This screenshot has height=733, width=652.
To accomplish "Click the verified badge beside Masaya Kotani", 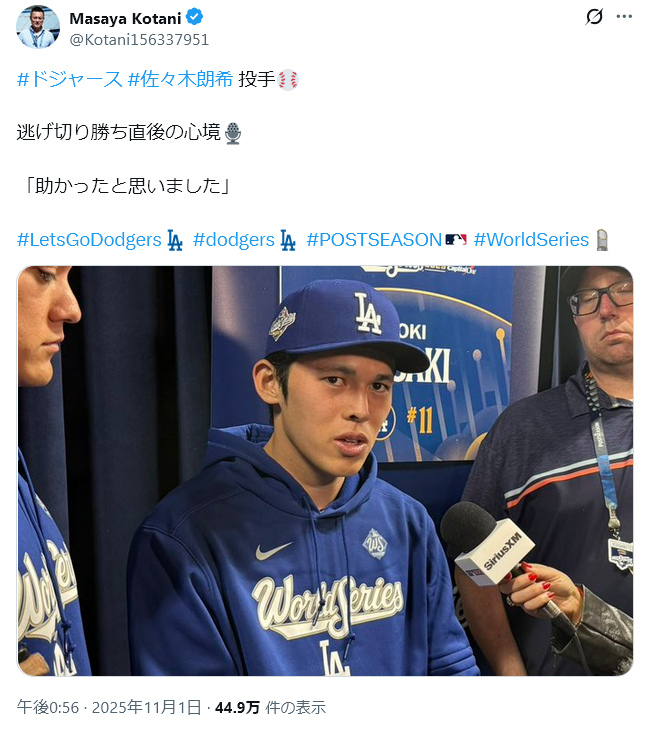I will tap(194, 17).
